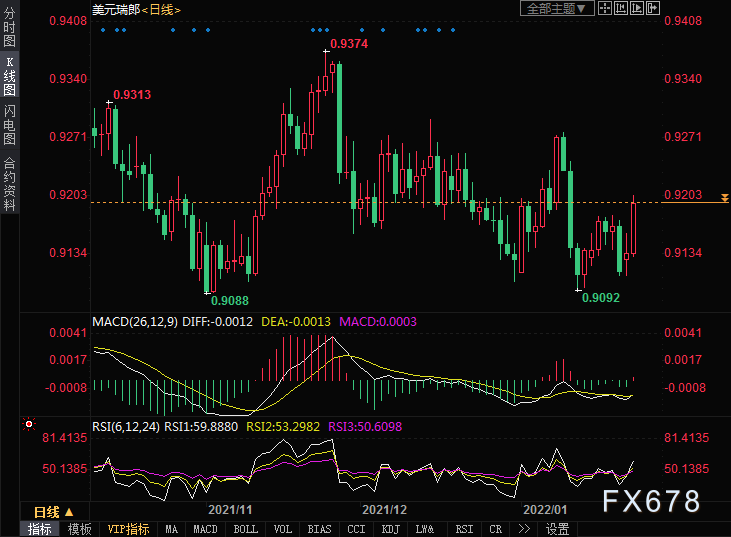Image resolution: width=731 pixels, height=537 pixels.
Task: Open 合约资料 contract info tab
Action: 9,184
